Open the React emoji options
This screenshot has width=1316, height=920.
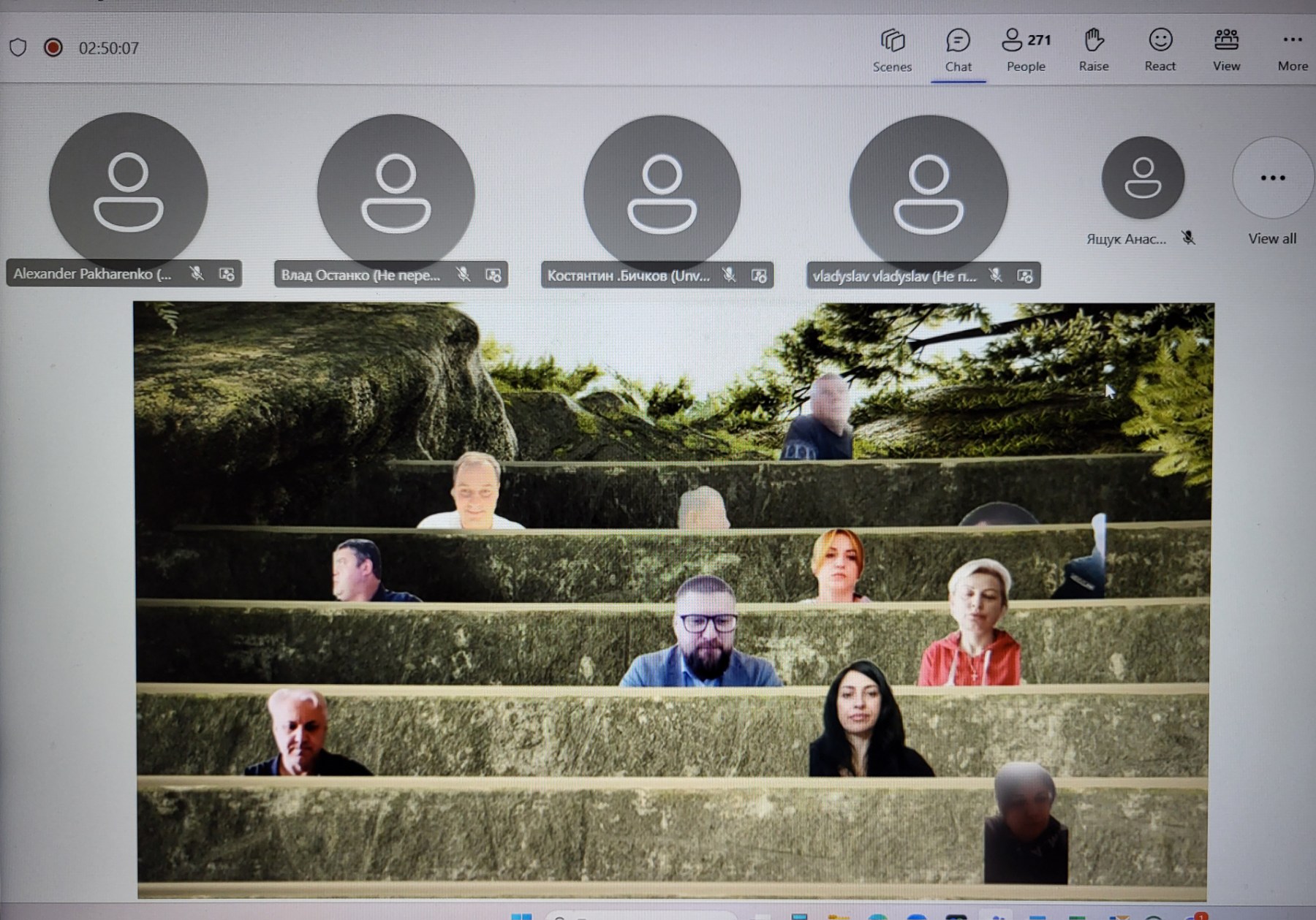click(x=1160, y=50)
